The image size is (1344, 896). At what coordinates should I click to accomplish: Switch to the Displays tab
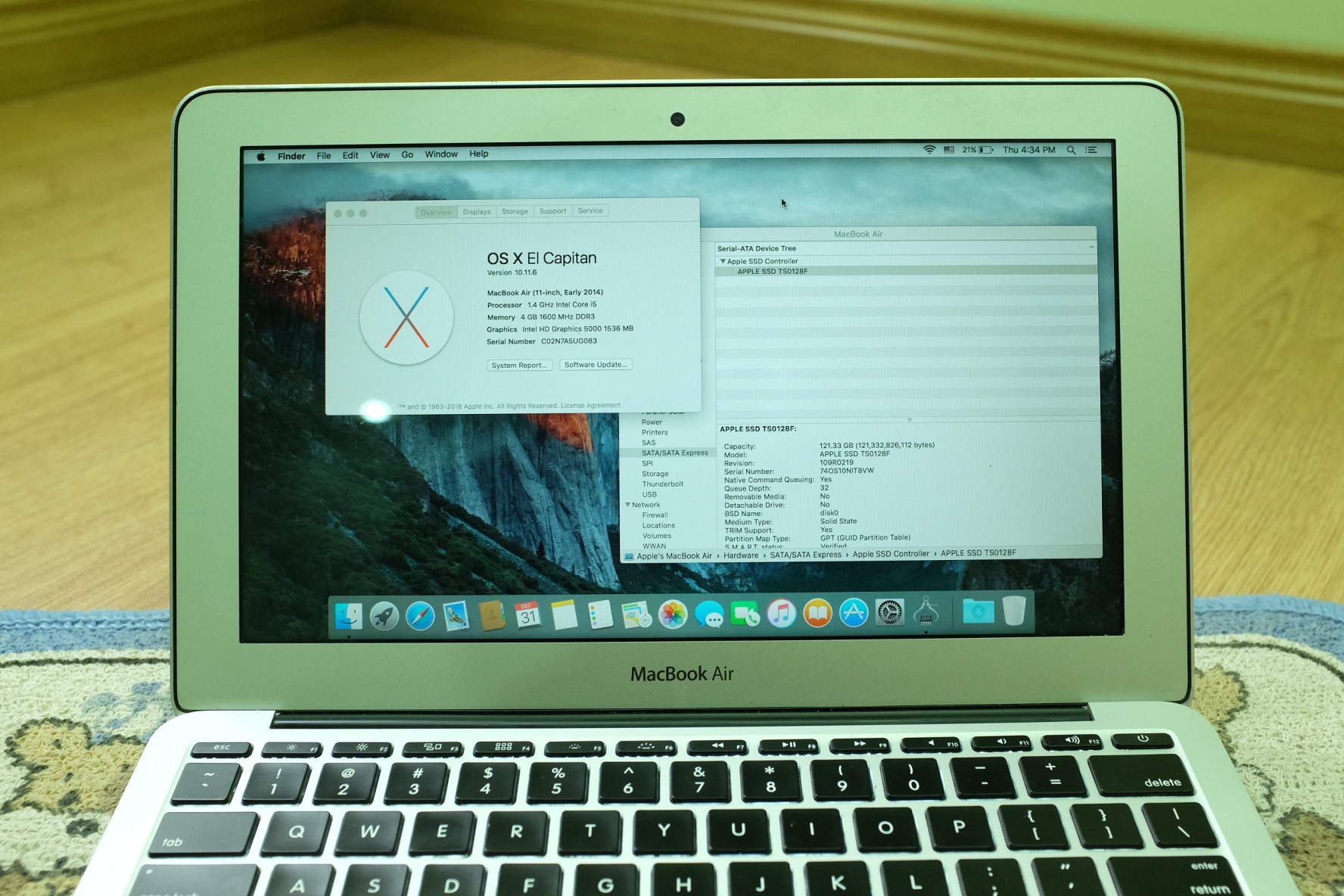pyautogui.click(x=477, y=212)
